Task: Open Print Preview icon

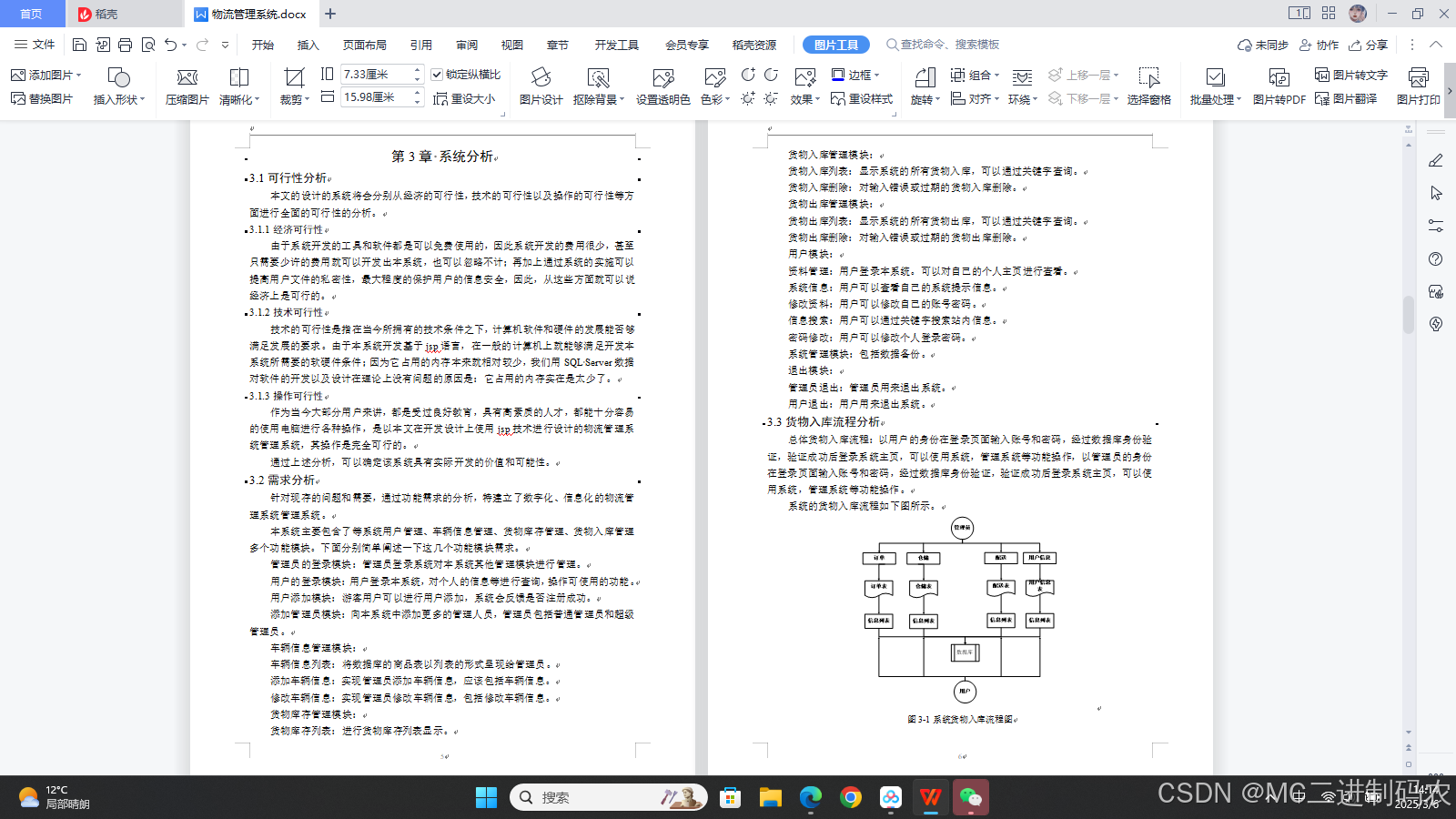Action: [x=148, y=45]
